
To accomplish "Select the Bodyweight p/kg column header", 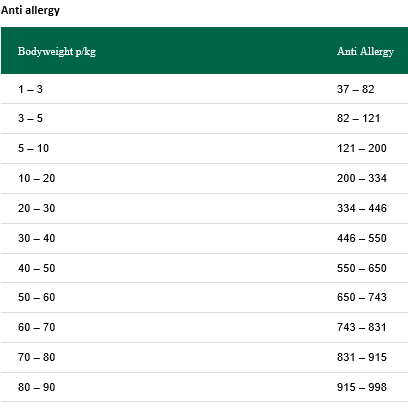I will [x=57, y=52].
